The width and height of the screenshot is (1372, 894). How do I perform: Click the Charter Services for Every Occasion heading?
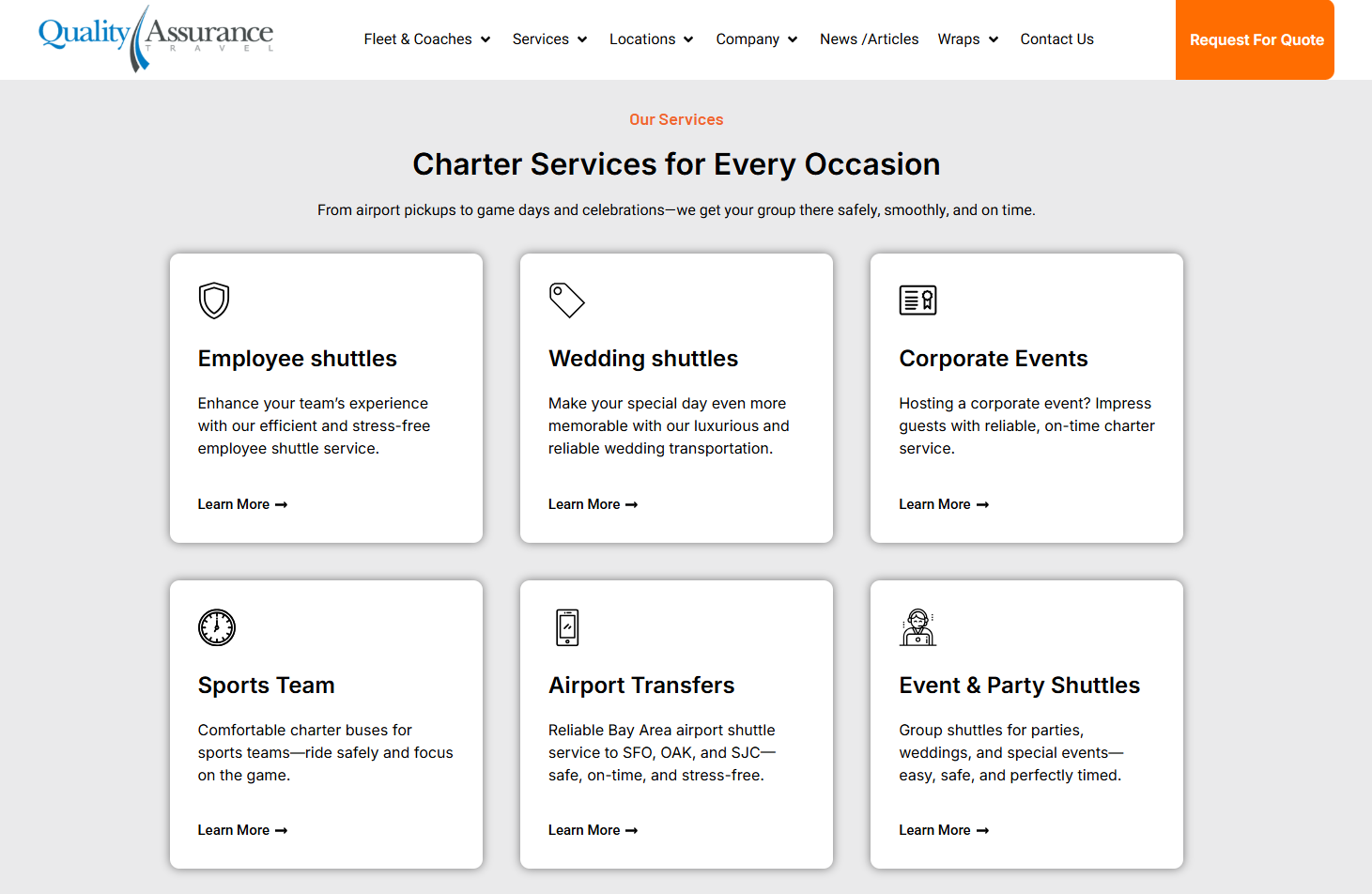(676, 164)
